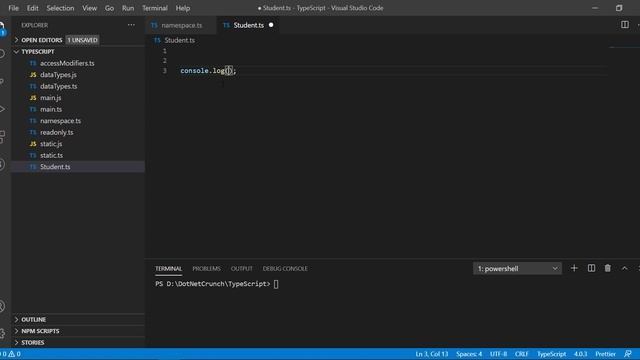Open the Terminal menu
Image resolution: width=640 pixels, height=360 pixels.
click(155, 8)
